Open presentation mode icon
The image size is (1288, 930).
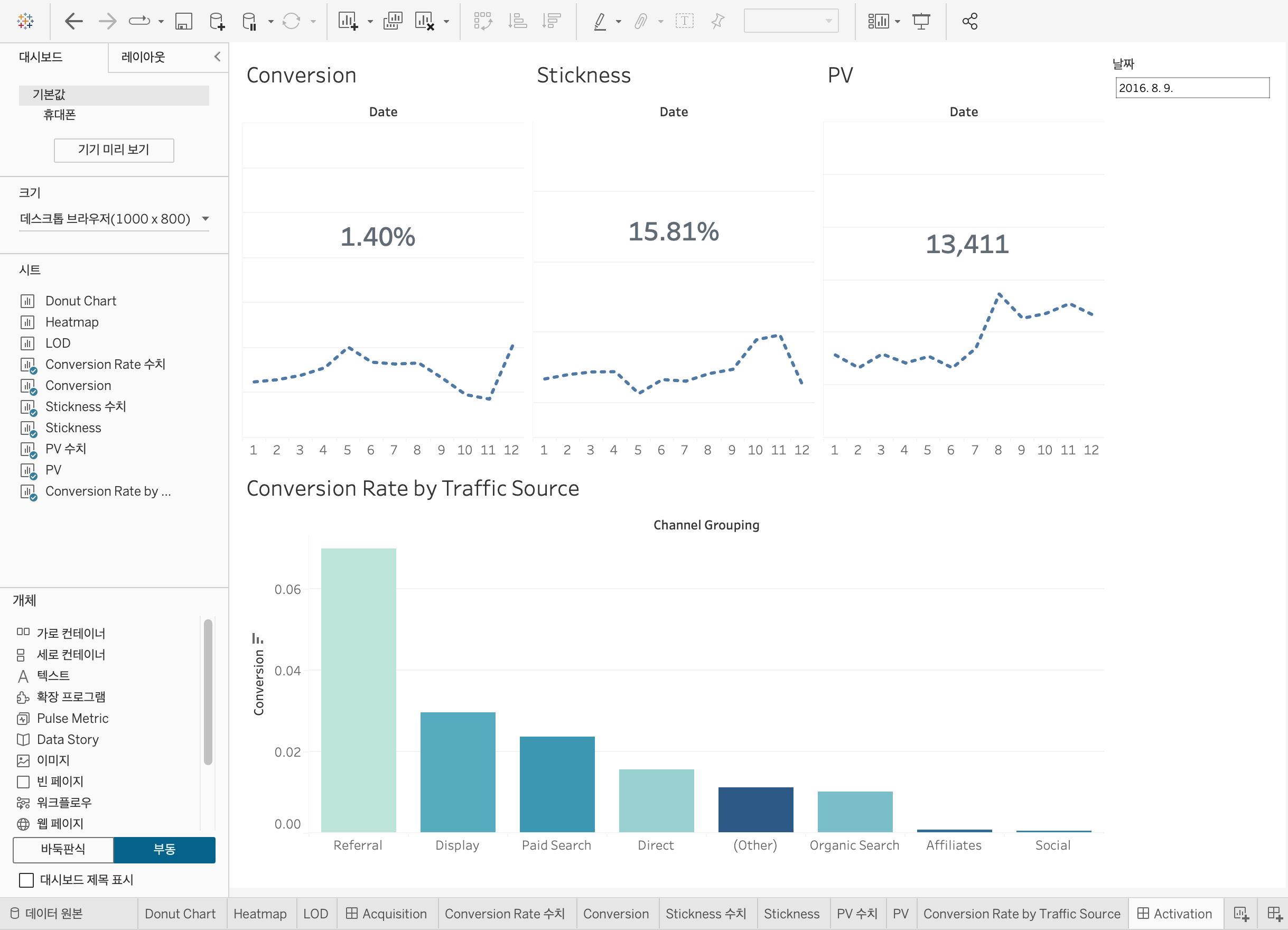pyautogui.click(x=921, y=22)
